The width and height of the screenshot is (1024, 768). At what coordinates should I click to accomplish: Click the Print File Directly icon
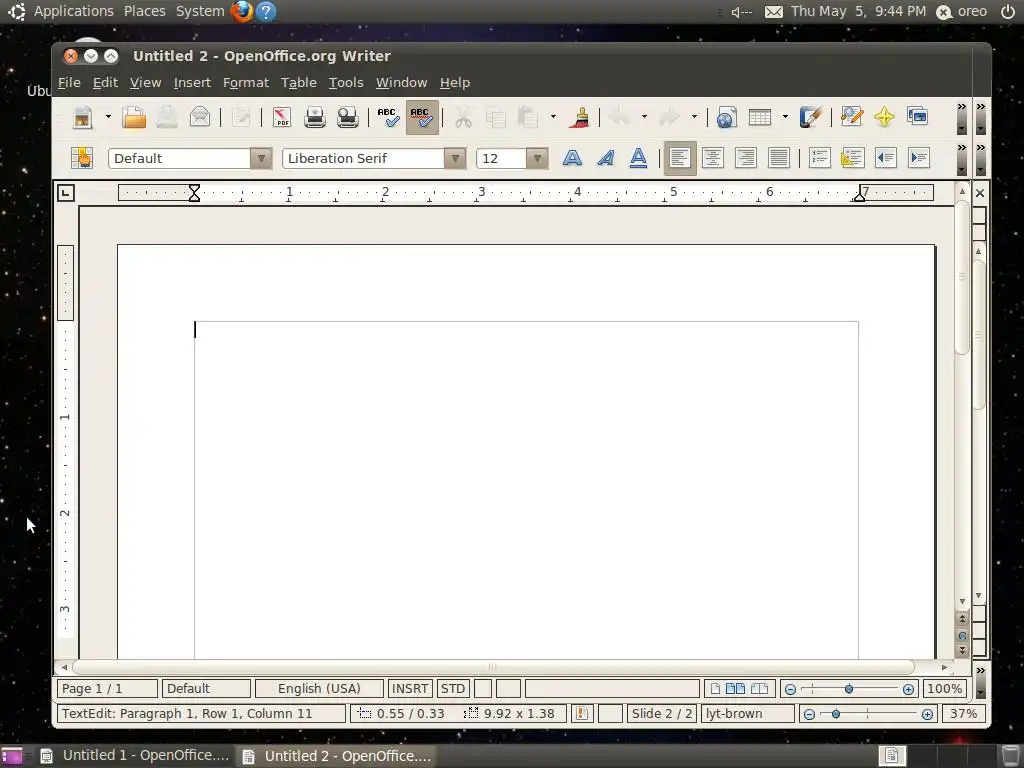(315, 118)
